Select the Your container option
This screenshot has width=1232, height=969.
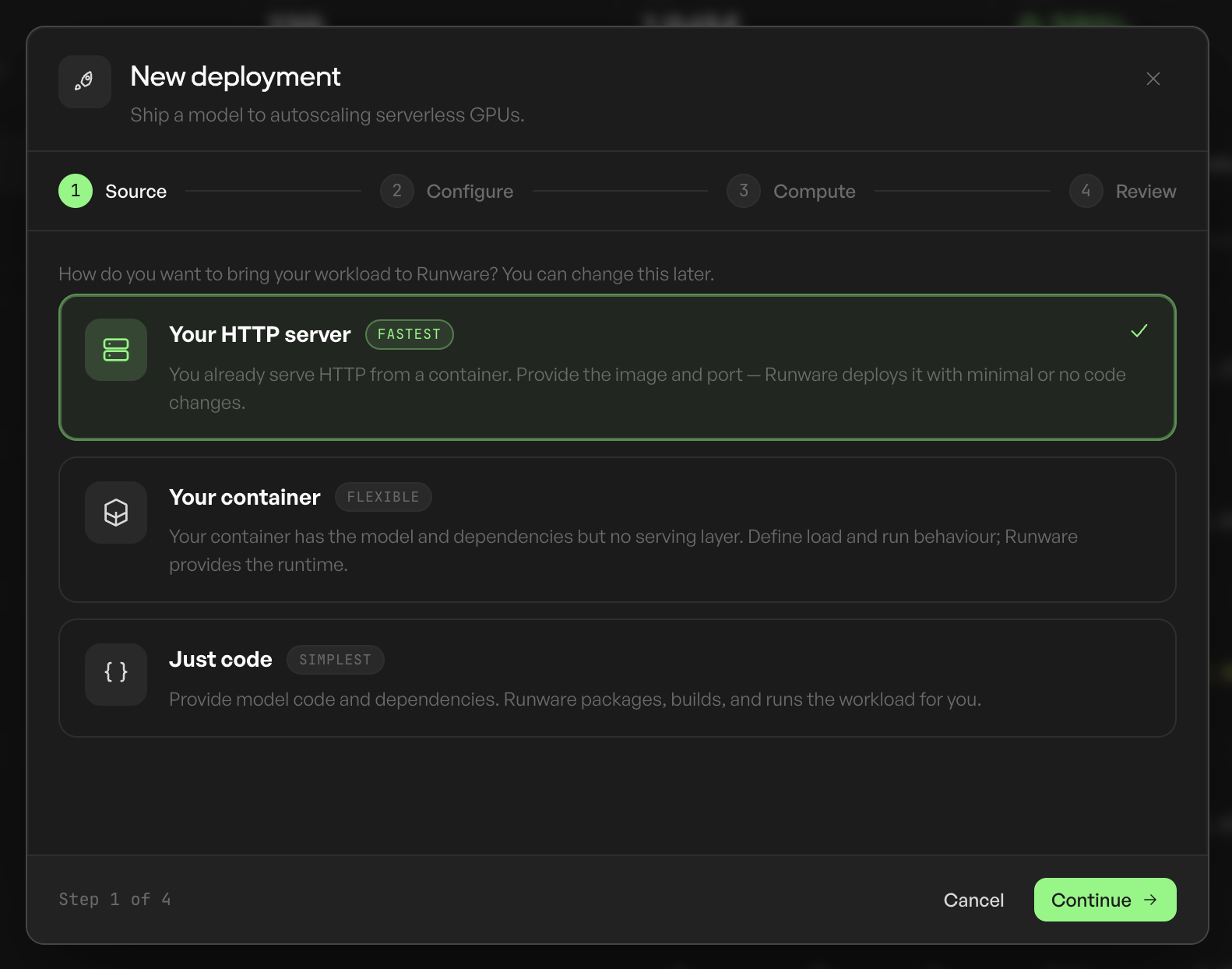click(618, 530)
